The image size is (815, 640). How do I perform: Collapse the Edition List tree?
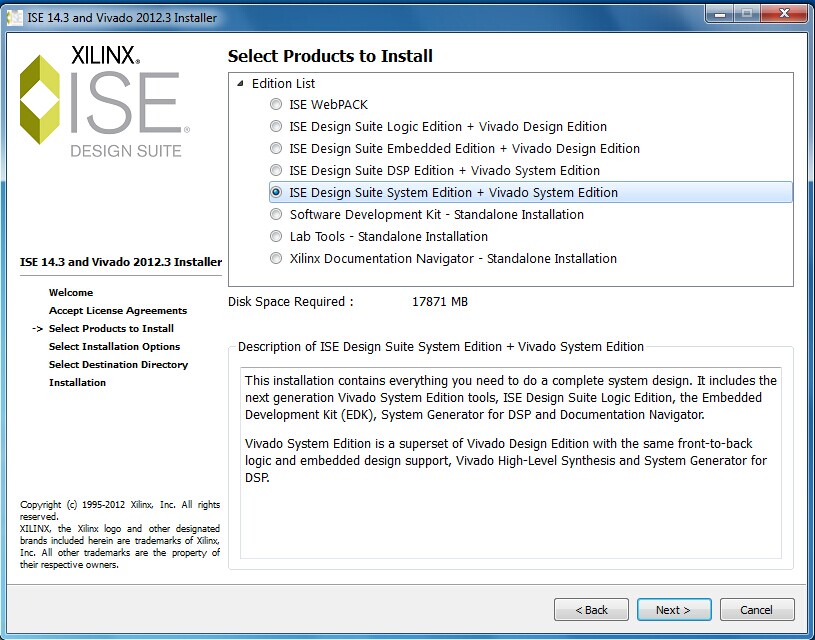point(240,84)
